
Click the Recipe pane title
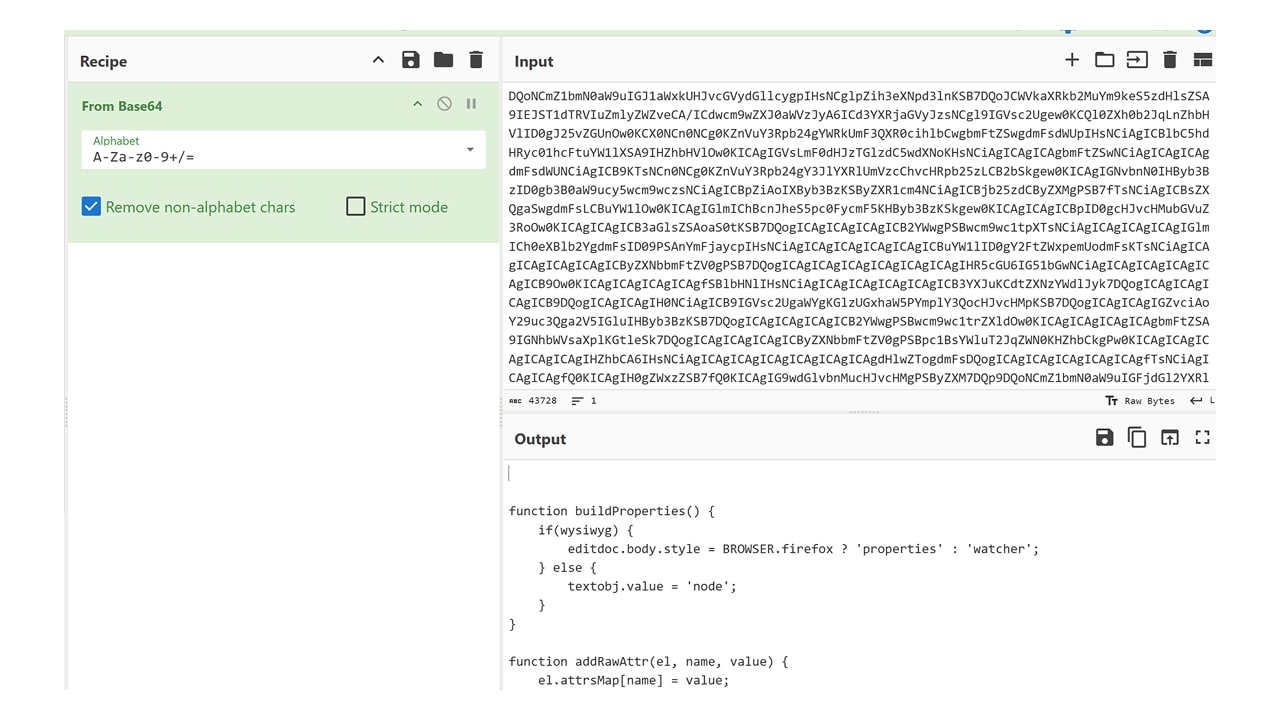pyautogui.click(x=103, y=62)
